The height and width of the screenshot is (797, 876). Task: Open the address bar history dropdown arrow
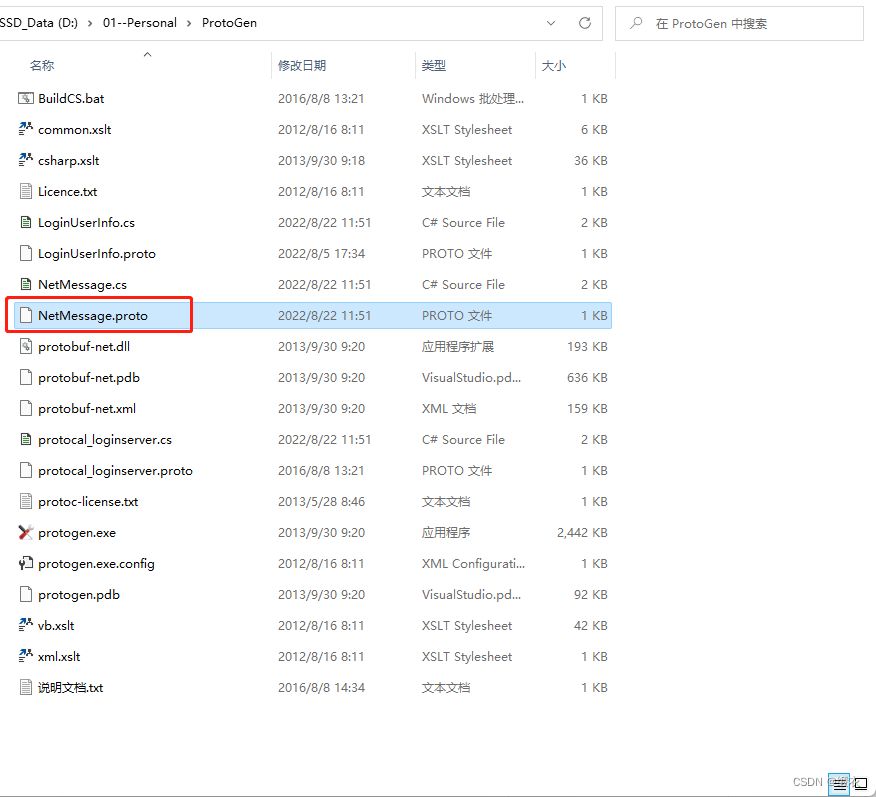[551, 22]
